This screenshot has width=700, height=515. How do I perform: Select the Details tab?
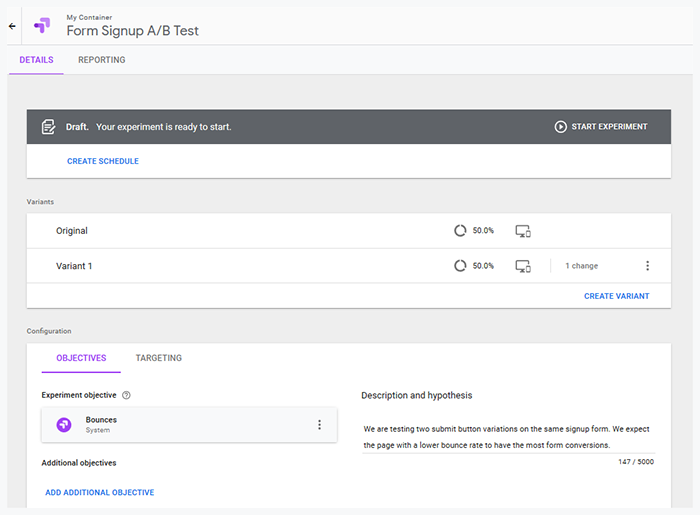(x=36, y=60)
